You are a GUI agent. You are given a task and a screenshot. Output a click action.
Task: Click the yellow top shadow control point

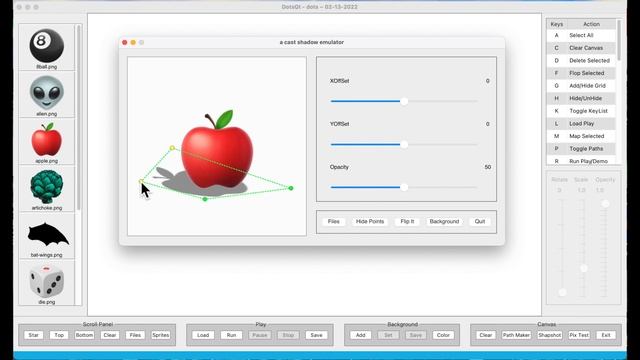point(172,148)
